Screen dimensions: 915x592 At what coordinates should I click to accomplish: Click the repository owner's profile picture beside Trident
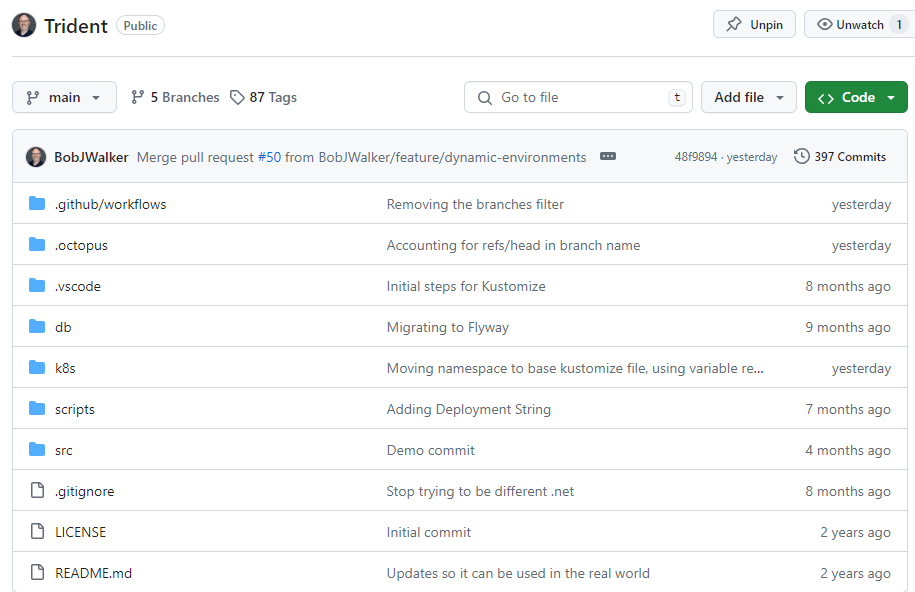pyautogui.click(x=23, y=24)
